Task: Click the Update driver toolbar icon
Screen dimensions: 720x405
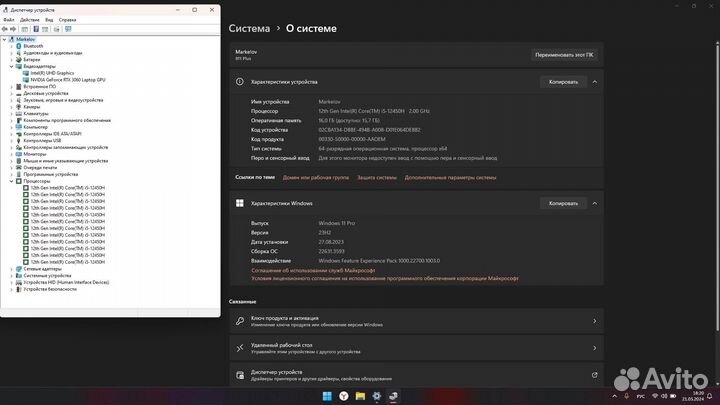Action: click(56, 29)
